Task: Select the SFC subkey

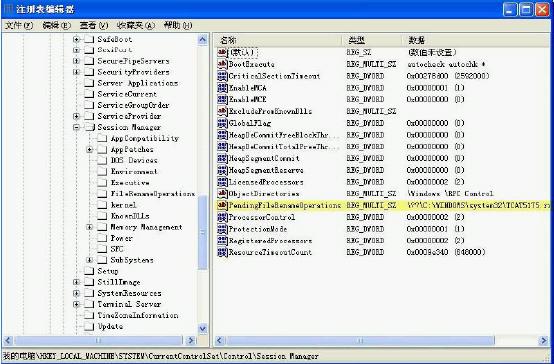Action: (117, 249)
